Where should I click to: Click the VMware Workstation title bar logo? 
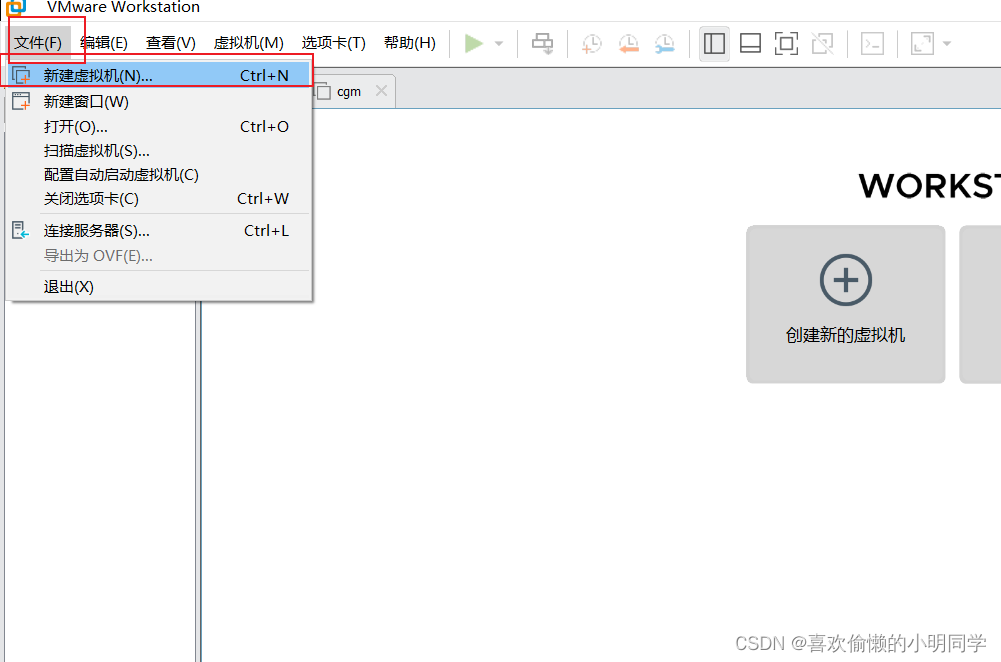(16, 7)
